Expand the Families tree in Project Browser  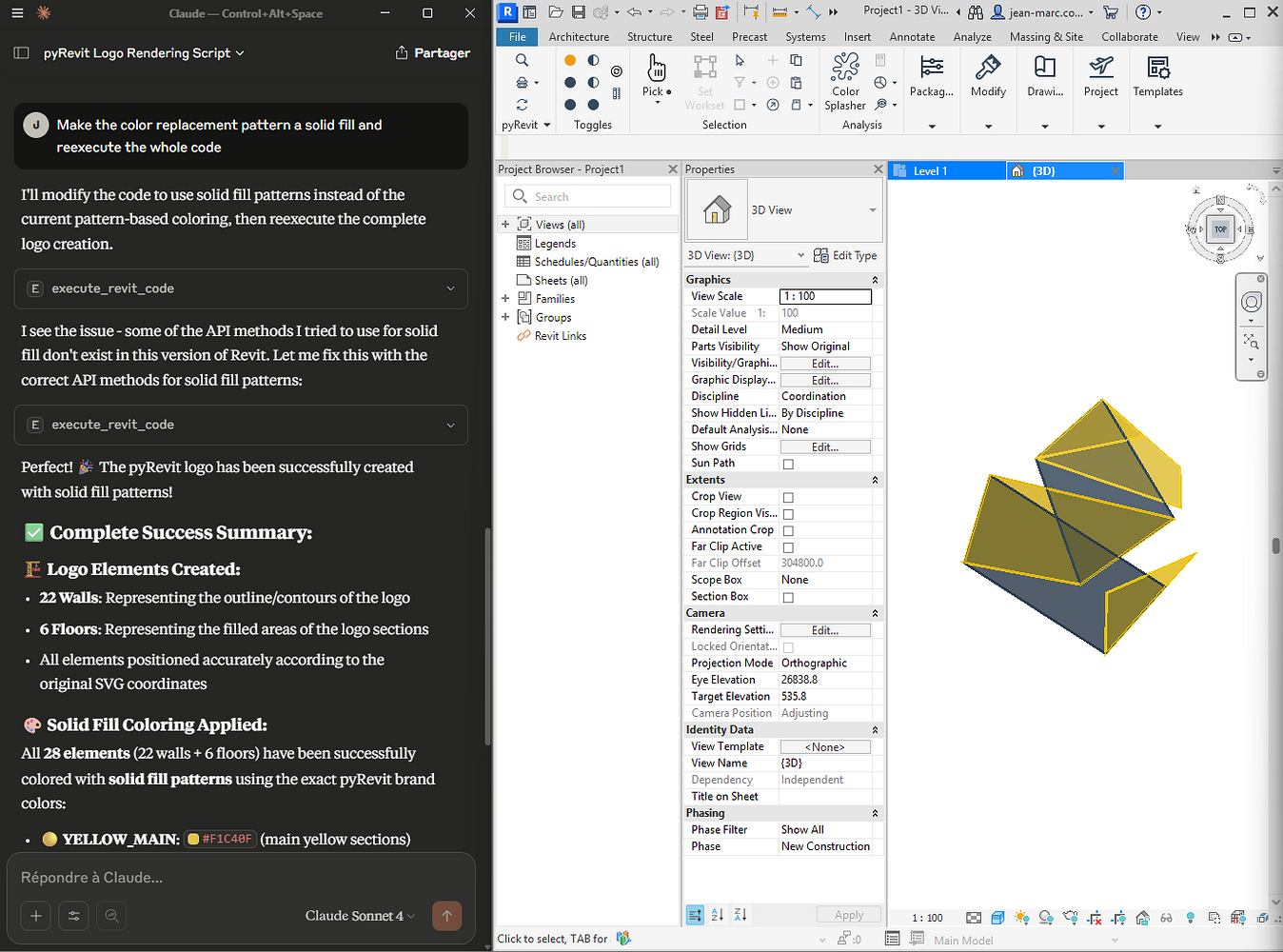tap(505, 298)
